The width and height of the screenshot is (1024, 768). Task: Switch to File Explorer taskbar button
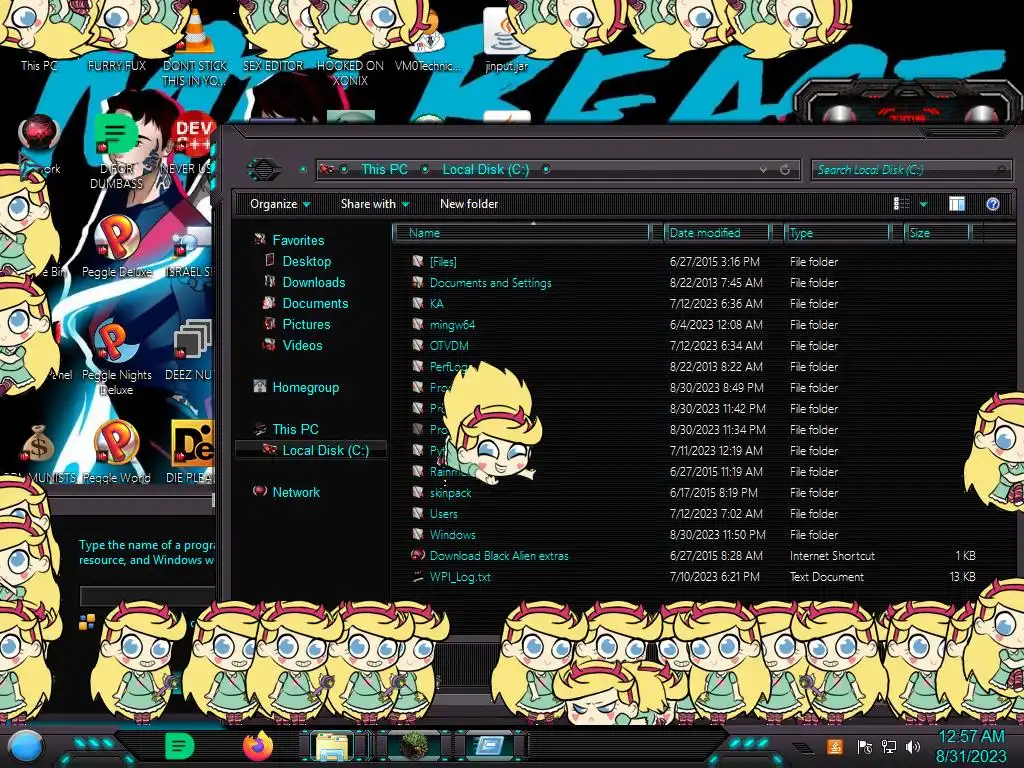pos(333,746)
